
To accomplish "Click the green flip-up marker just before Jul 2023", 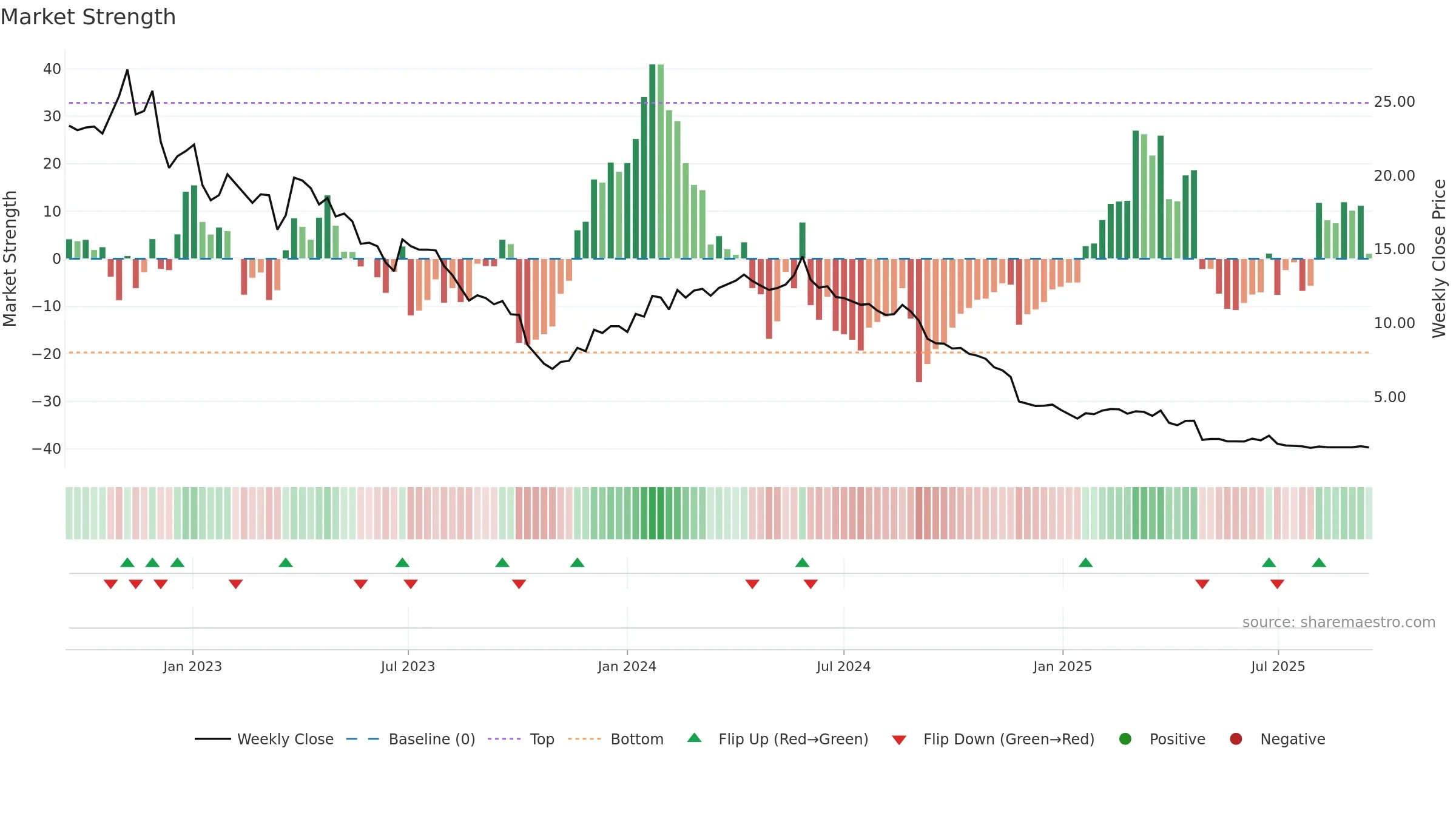I will [402, 563].
